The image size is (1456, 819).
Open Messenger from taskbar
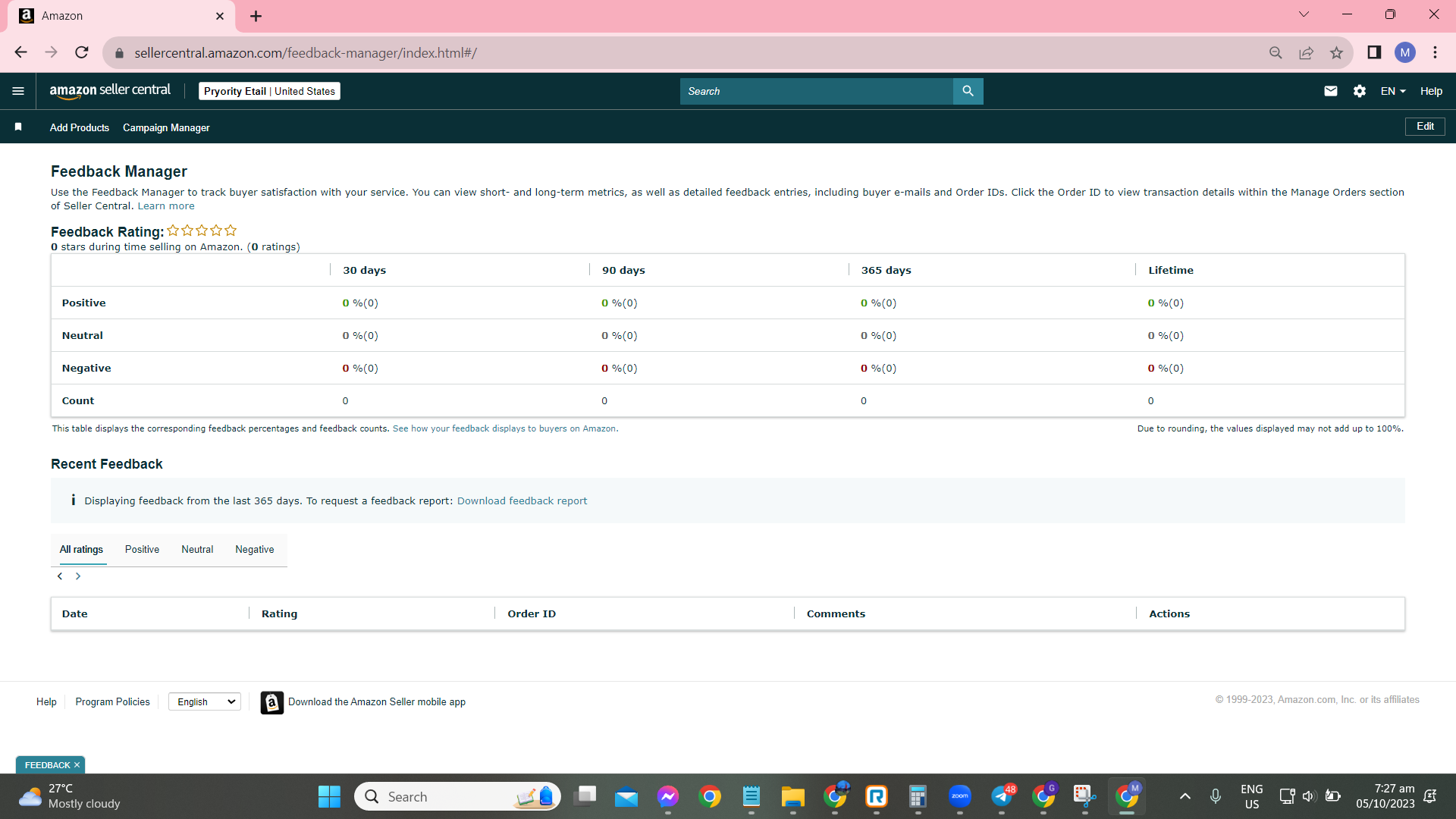tap(668, 796)
